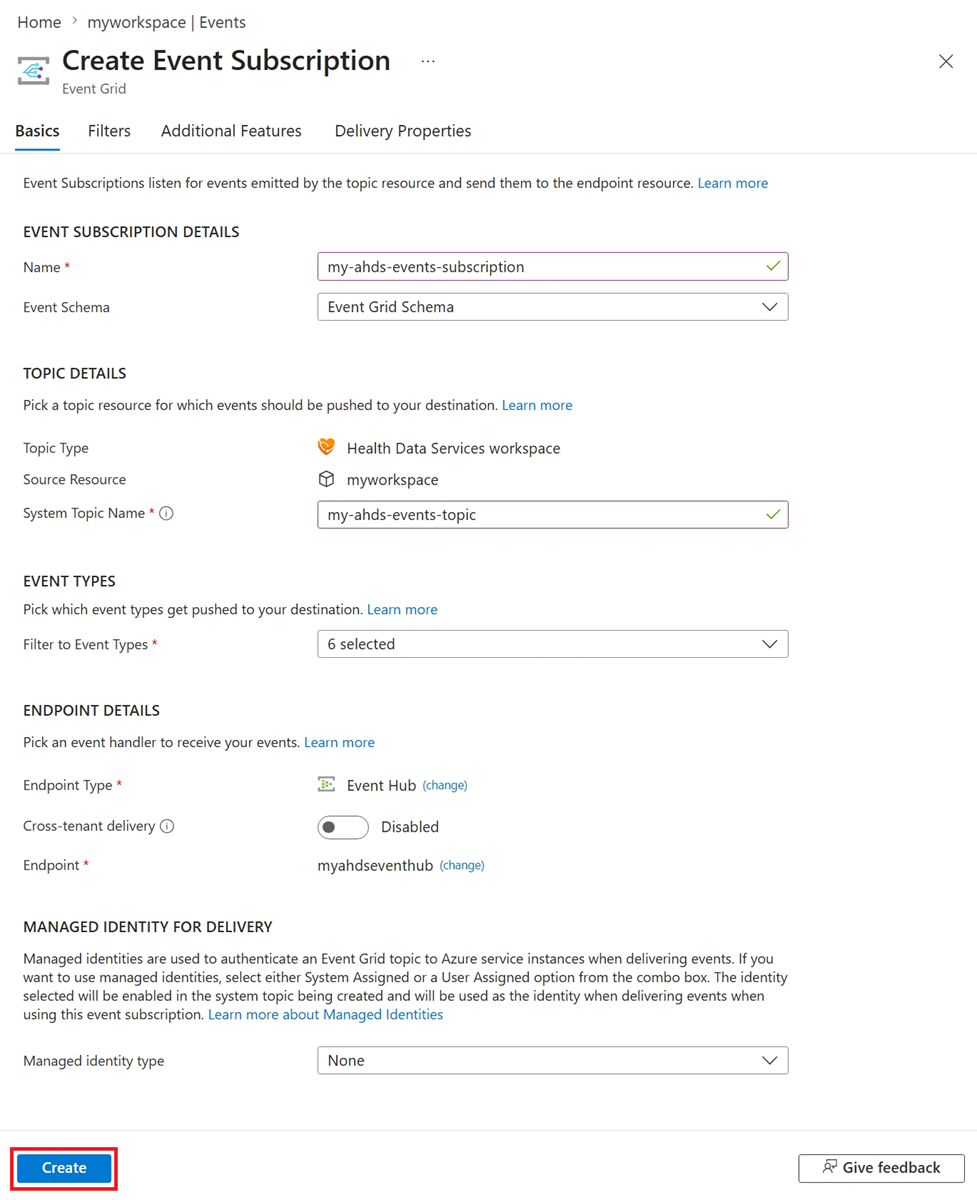
Task: Click the green checkmark in Name field
Action: tap(772, 266)
